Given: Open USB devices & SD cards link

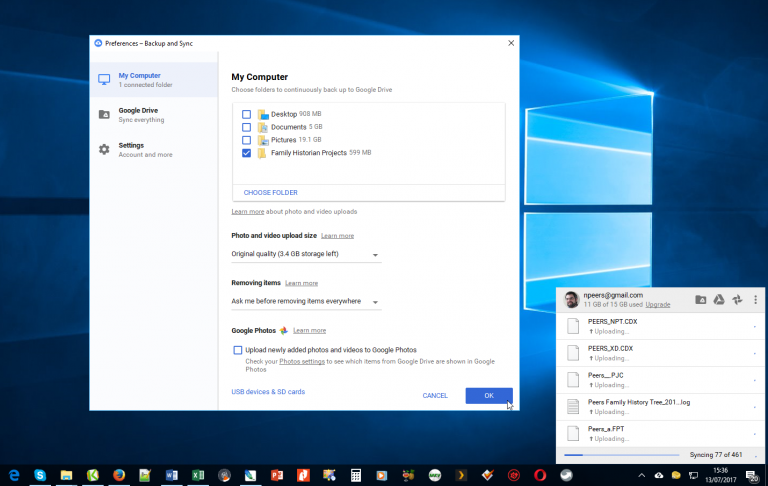Looking at the screenshot, I should 268,391.
